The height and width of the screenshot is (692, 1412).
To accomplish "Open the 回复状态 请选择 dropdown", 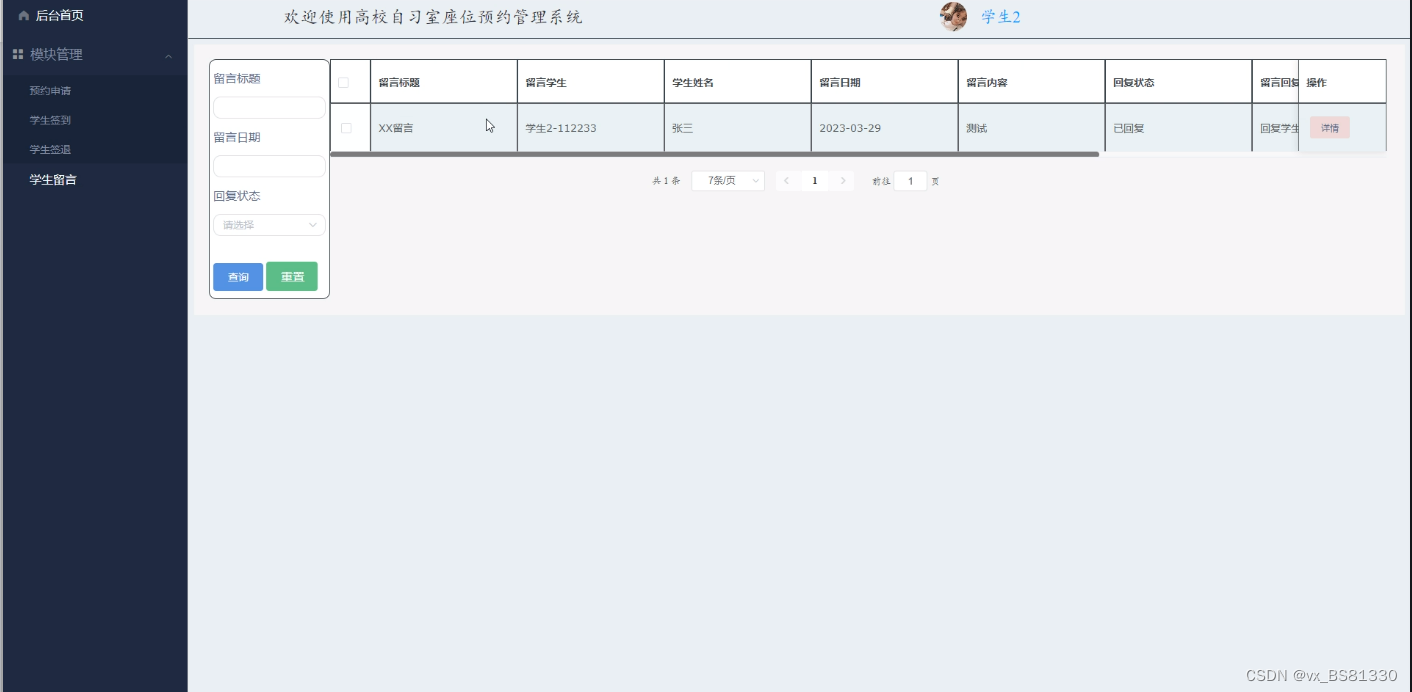I will pyautogui.click(x=269, y=225).
